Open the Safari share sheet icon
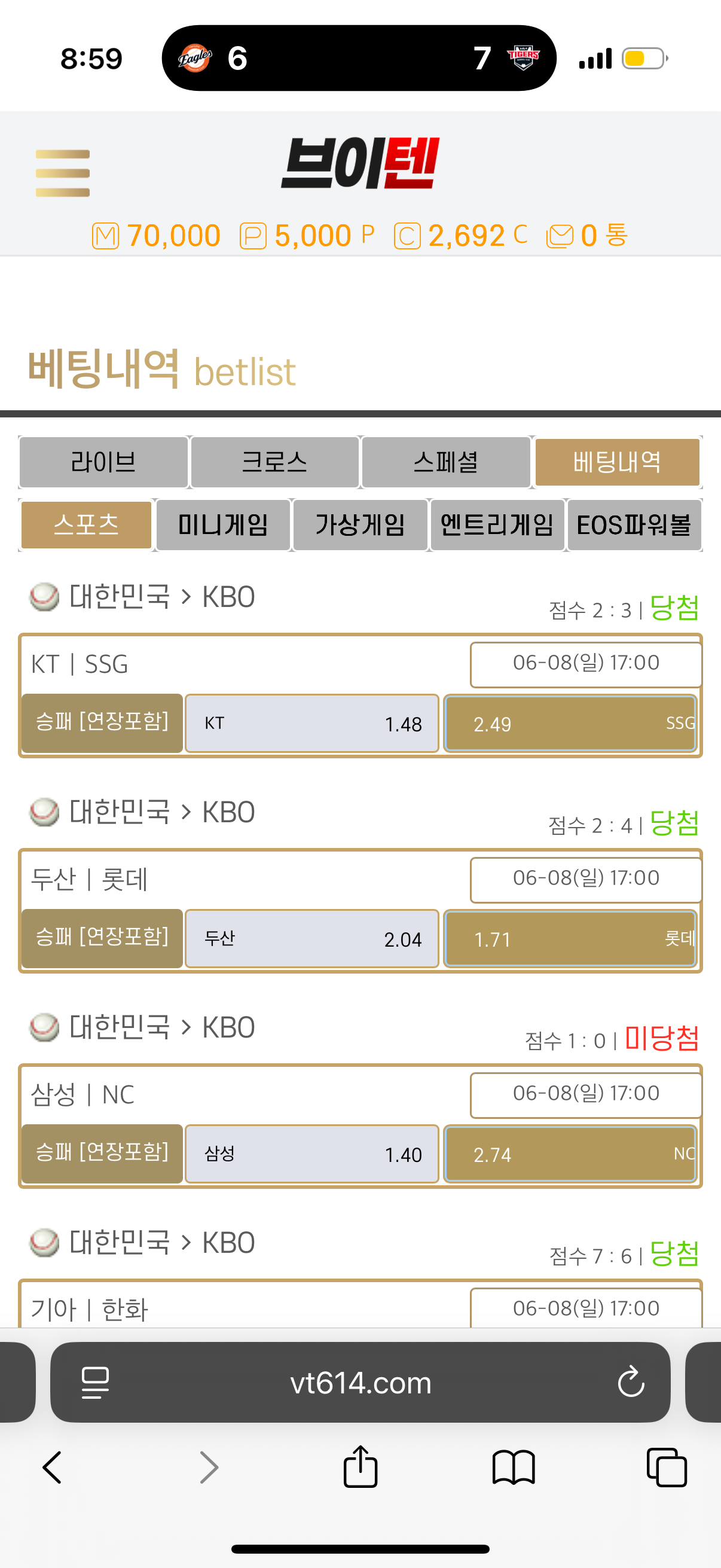721x1568 pixels. pos(360,1467)
